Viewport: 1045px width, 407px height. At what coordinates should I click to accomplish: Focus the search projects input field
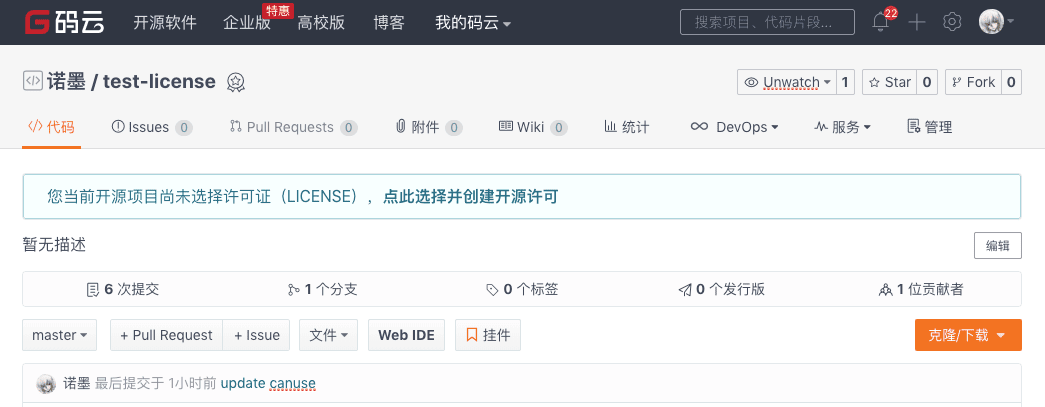pos(767,22)
